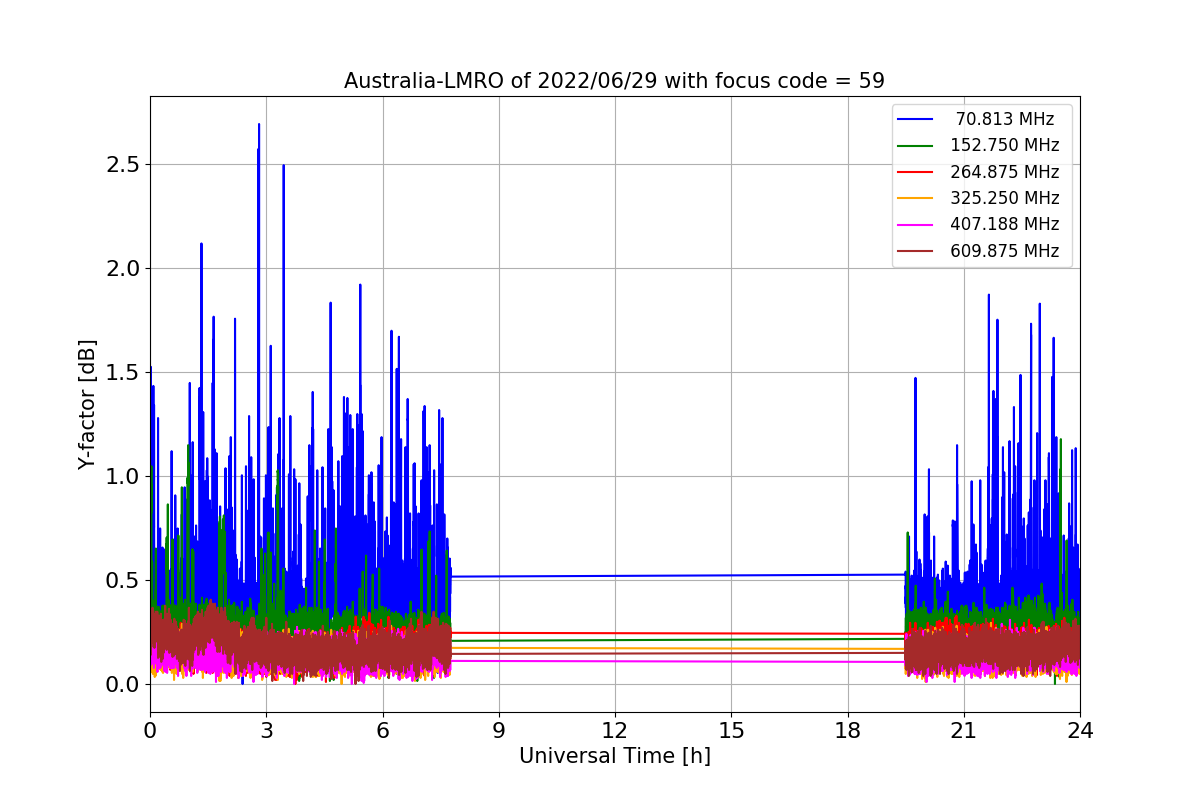Select the 264.875 MHz legend label

[1005, 172]
